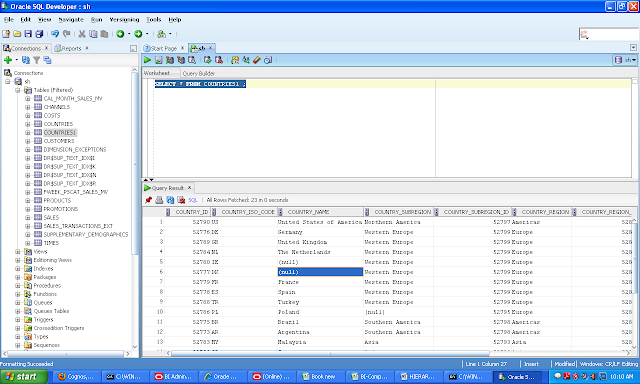Open the Book new taskbar item

(321, 377)
